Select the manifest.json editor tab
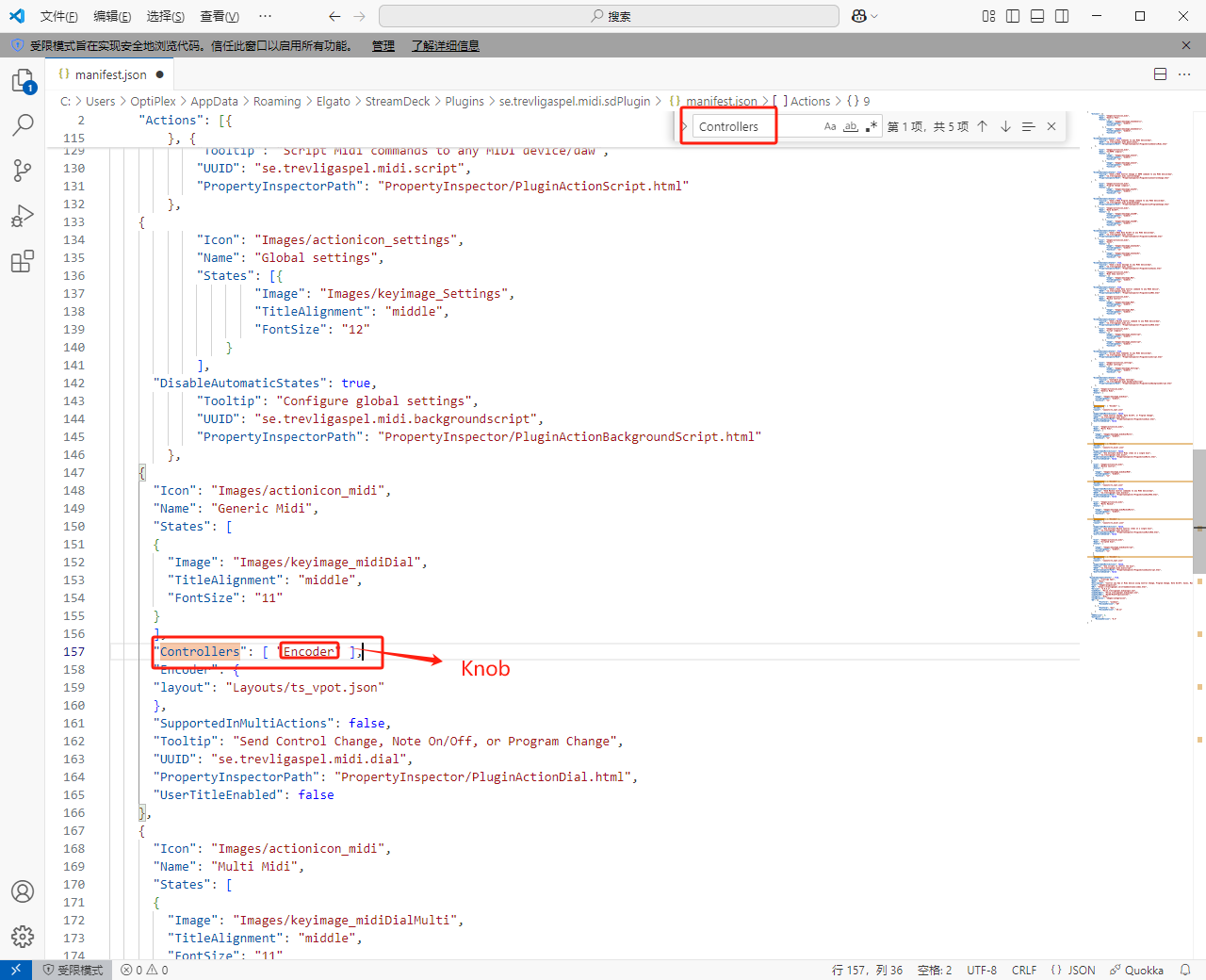 click(110, 74)
